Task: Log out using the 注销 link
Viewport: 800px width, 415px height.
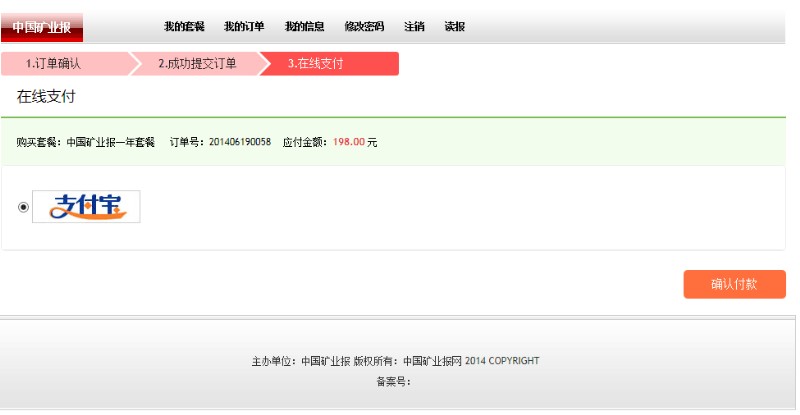Action: [414, 27]
